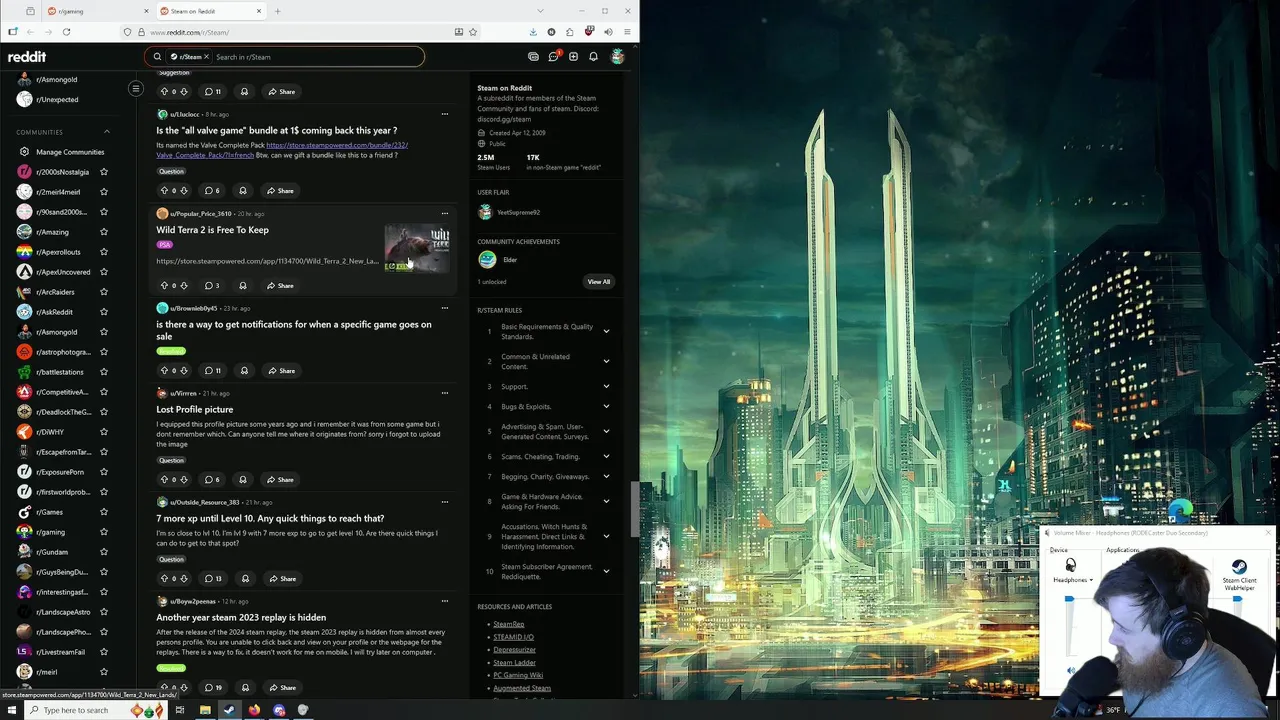
Task: Open Windows Start menu
Action: click(12, 710)
